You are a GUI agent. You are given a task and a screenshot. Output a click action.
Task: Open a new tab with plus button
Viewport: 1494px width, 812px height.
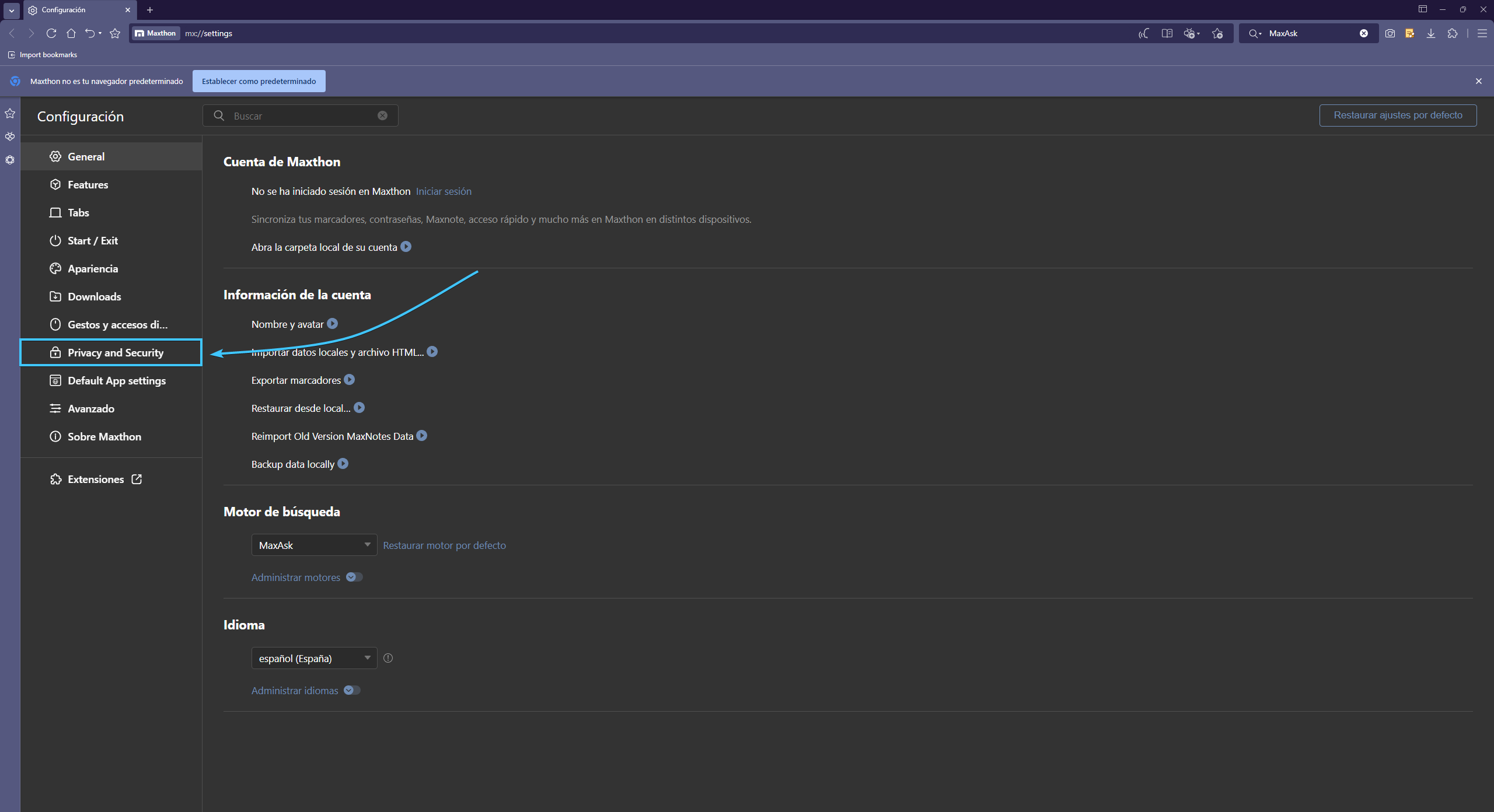[x=150, y=10]
